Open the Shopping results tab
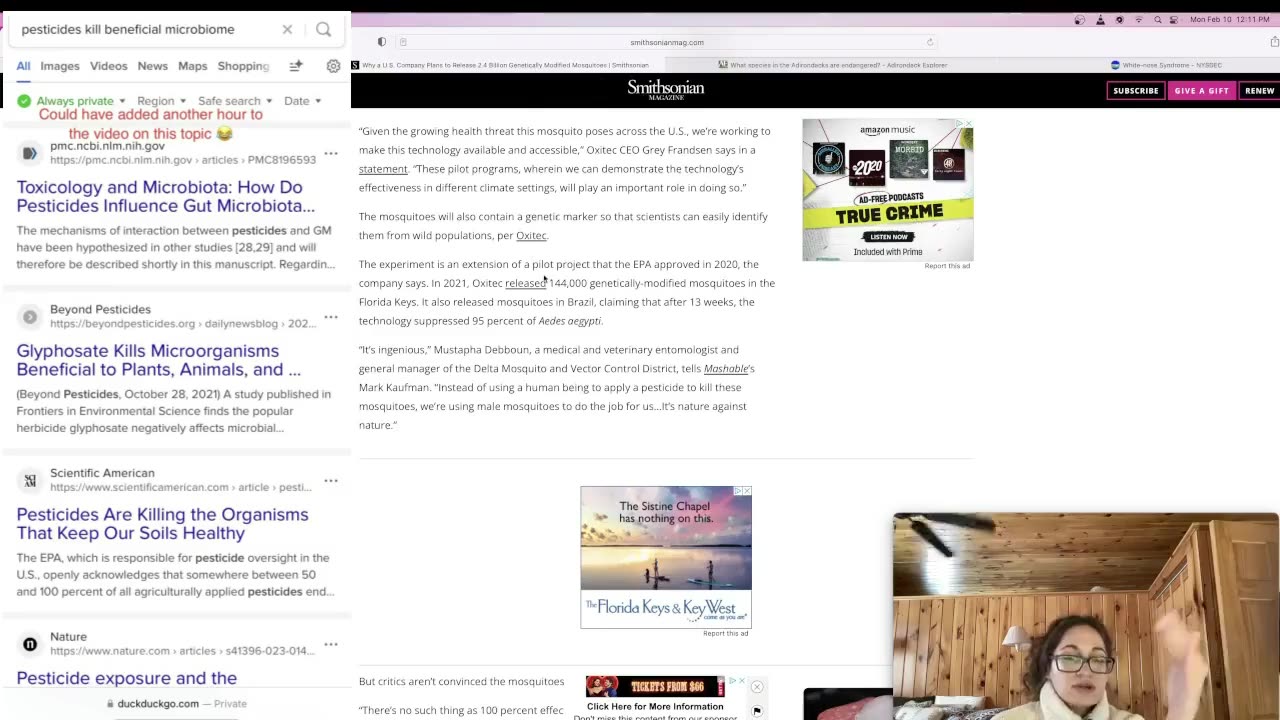The width and height of the screenshot is (1280, 720). click(x=244, y=66)
